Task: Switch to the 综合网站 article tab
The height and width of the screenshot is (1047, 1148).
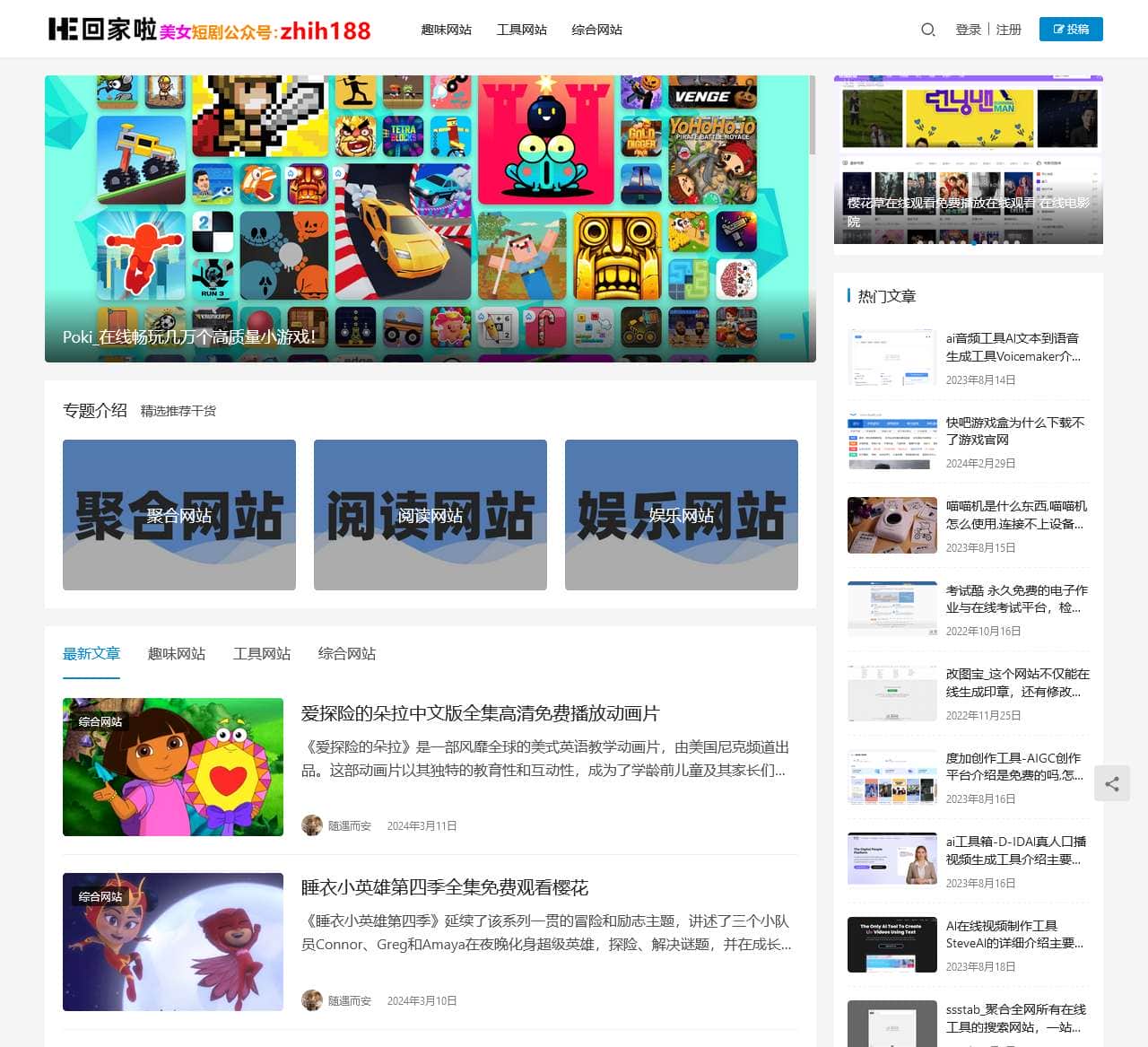Action: [x=346, y=654]
